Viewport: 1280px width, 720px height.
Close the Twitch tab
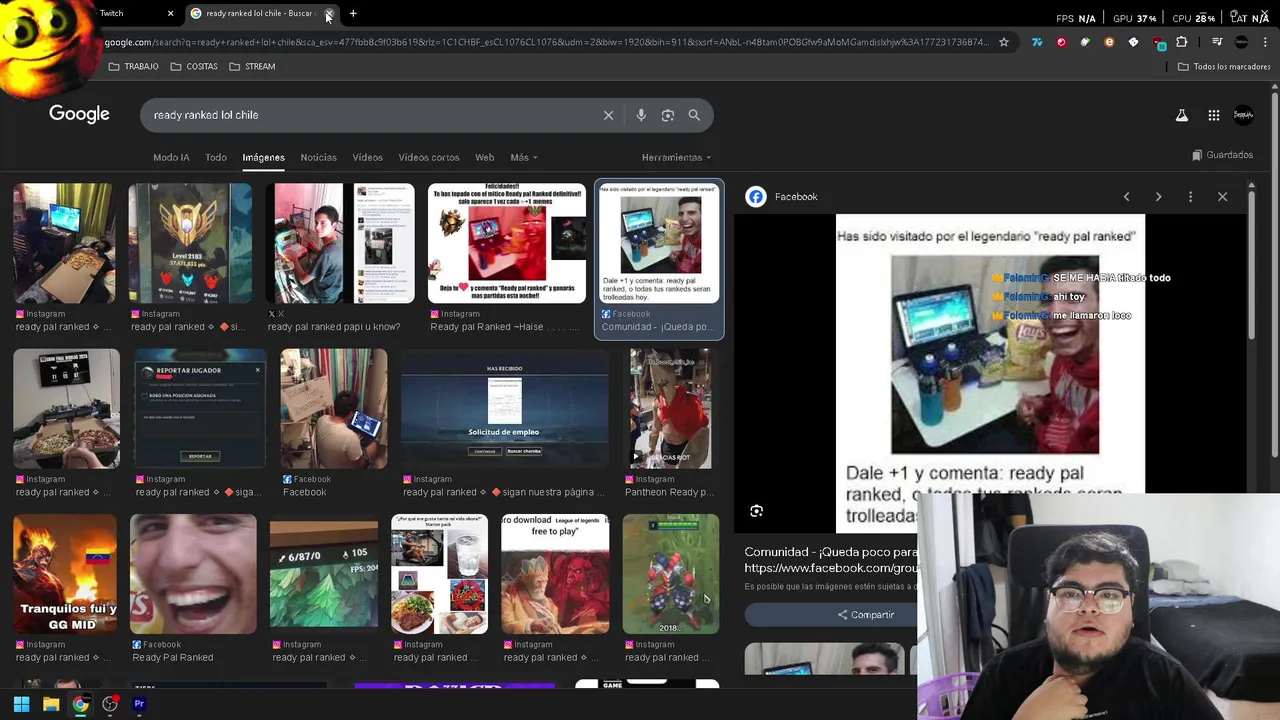(x=170, y=13)
